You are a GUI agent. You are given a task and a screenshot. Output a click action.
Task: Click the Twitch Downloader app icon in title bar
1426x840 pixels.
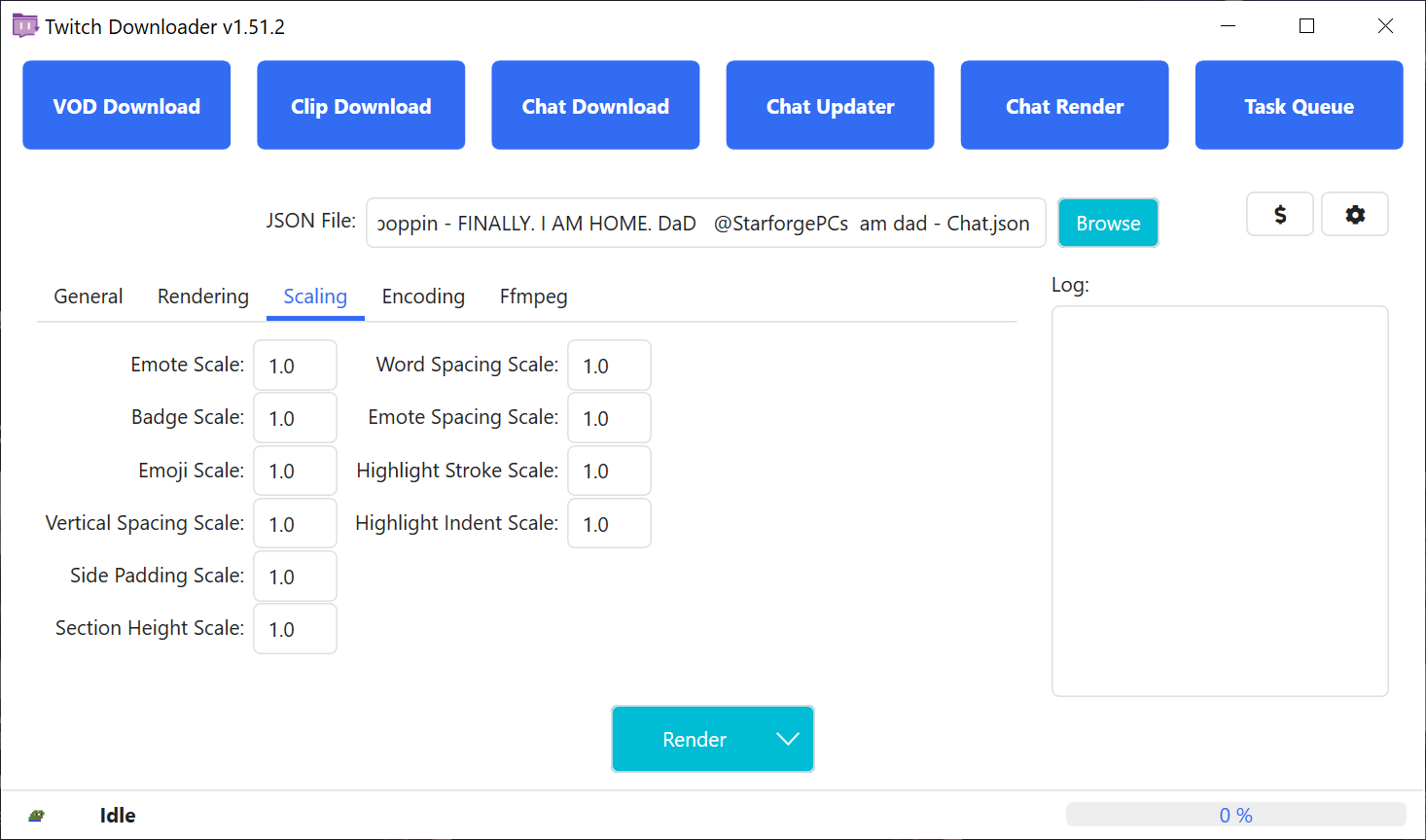[x=25, y=26]
